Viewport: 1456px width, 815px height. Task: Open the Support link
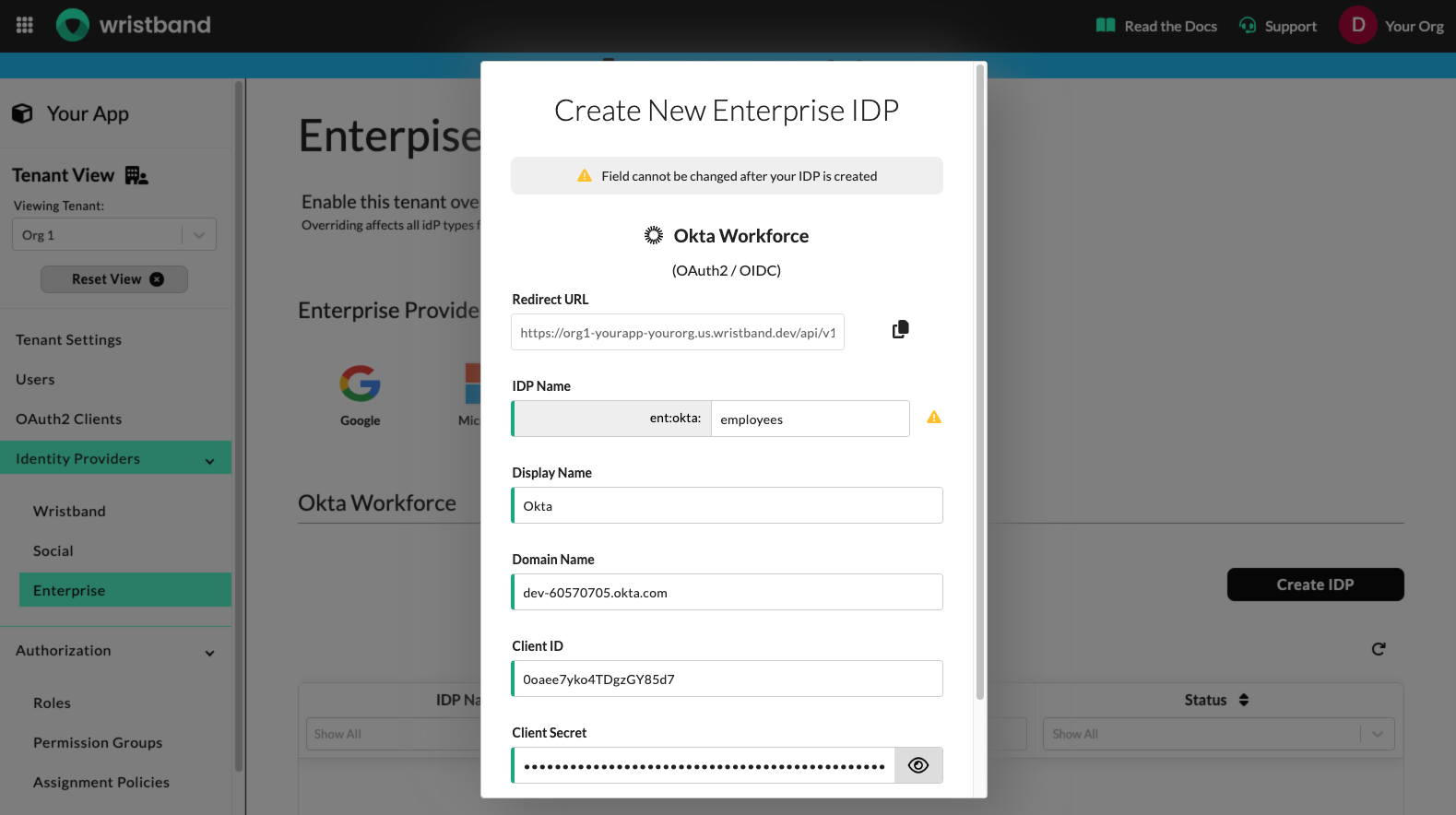click(1278, 26)
